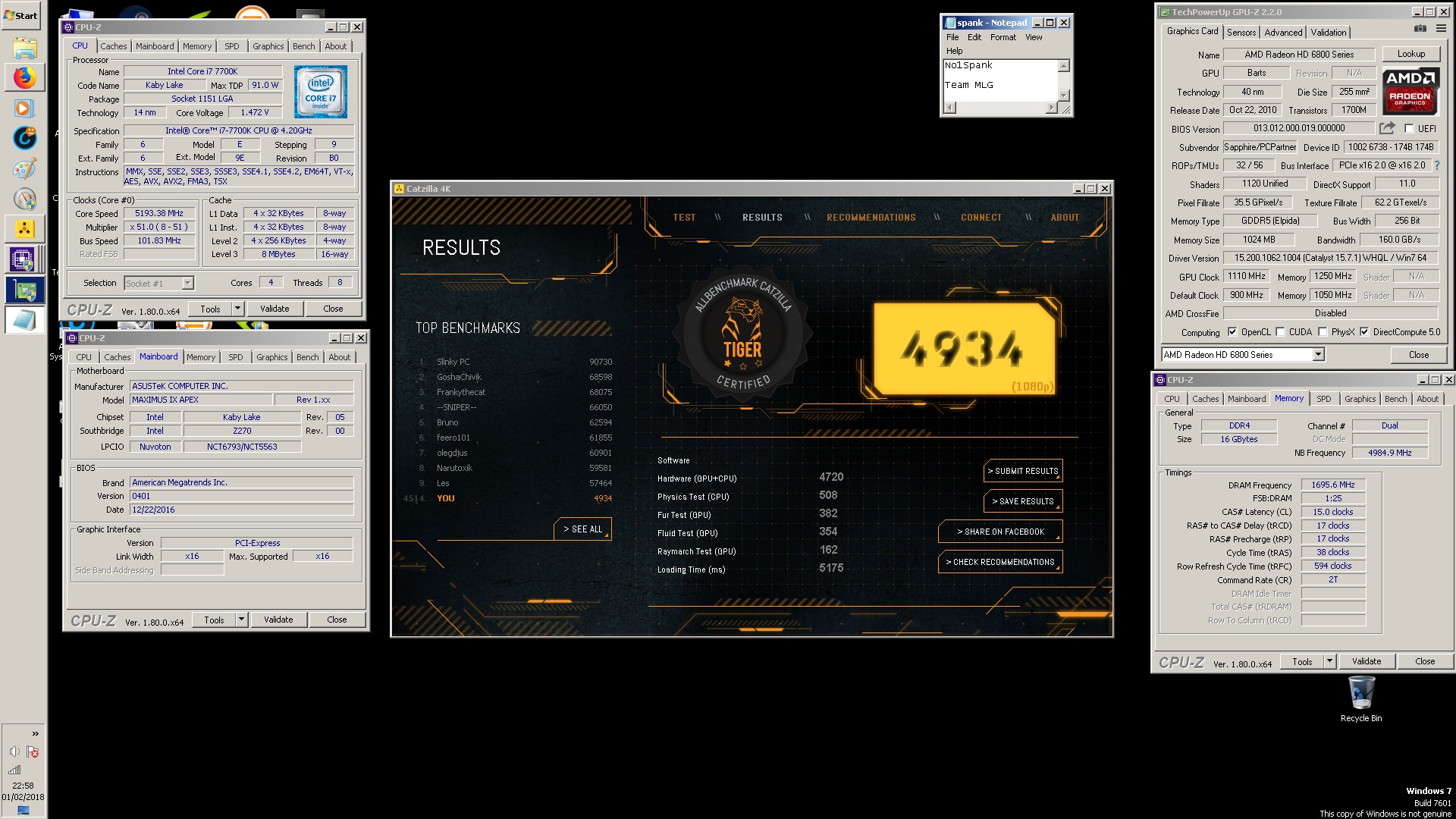The width and height of the screenshot is (1456, 819).
Task: Open Windows Media Player taskbar icon
Action: click(x=24, y=108)
